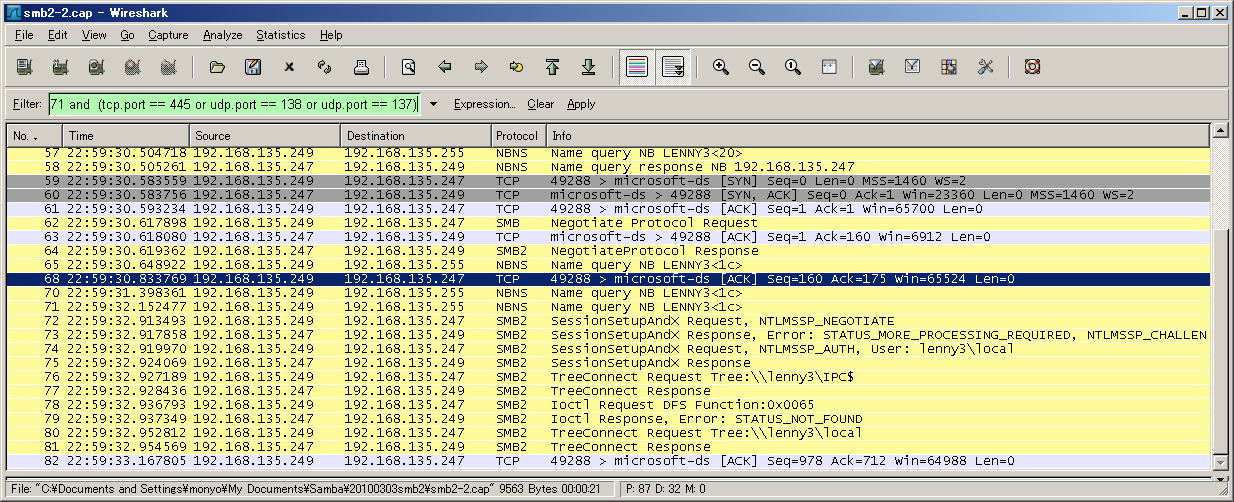The width and height of the screenshot is (1234, 502).
Task: Edit display filters toolbar icon
Action: (912, 67)
